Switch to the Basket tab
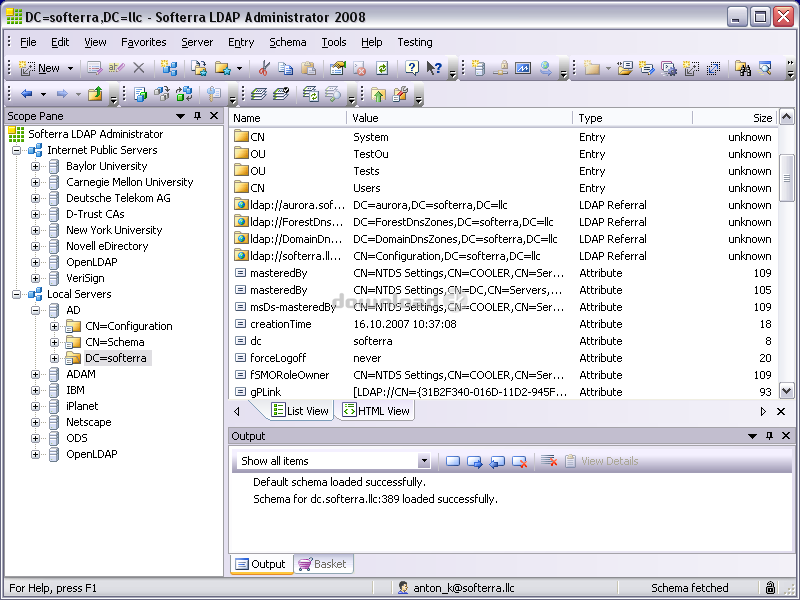The height and width of the screenshot is (600, 800). point(323,564)
